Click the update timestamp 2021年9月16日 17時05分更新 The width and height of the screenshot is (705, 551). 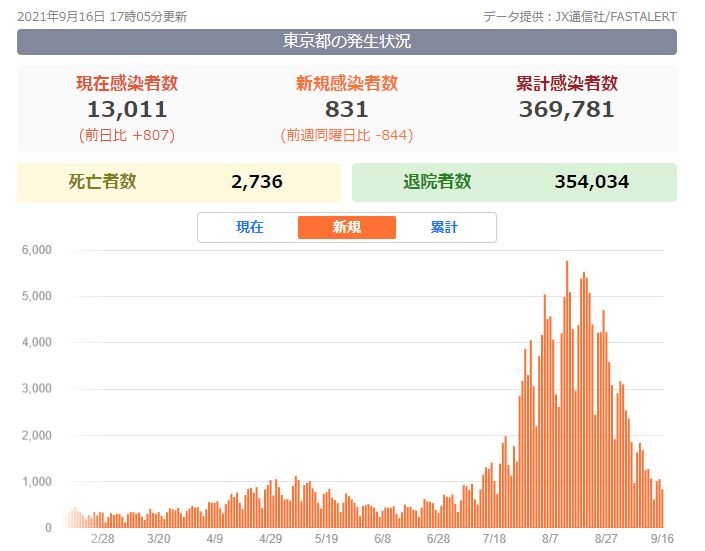tap(102, 17)
